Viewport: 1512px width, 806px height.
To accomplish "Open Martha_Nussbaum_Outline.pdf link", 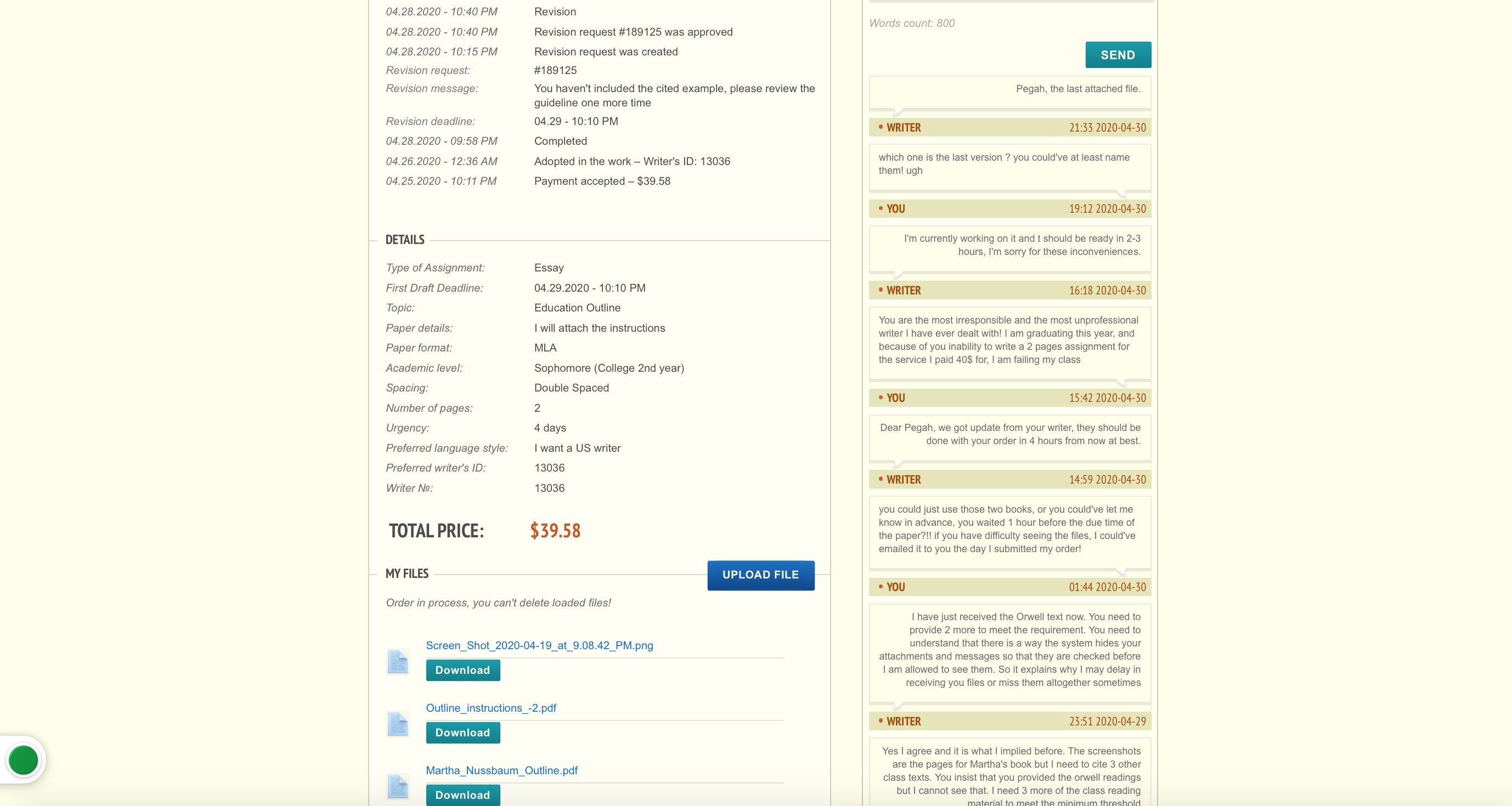I will point(501,770).
